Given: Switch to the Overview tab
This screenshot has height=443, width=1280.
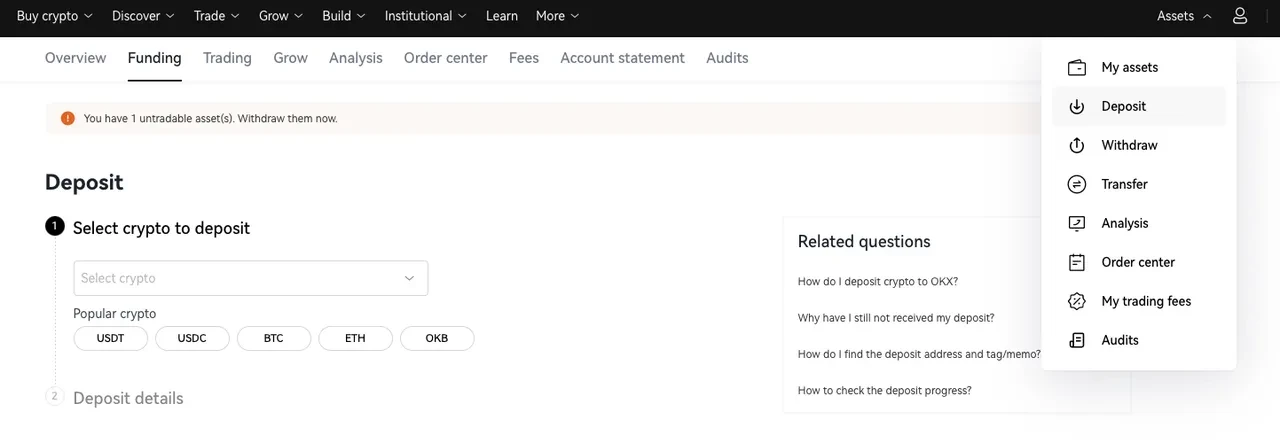Looking at the screenshot, I should [75, 58].
